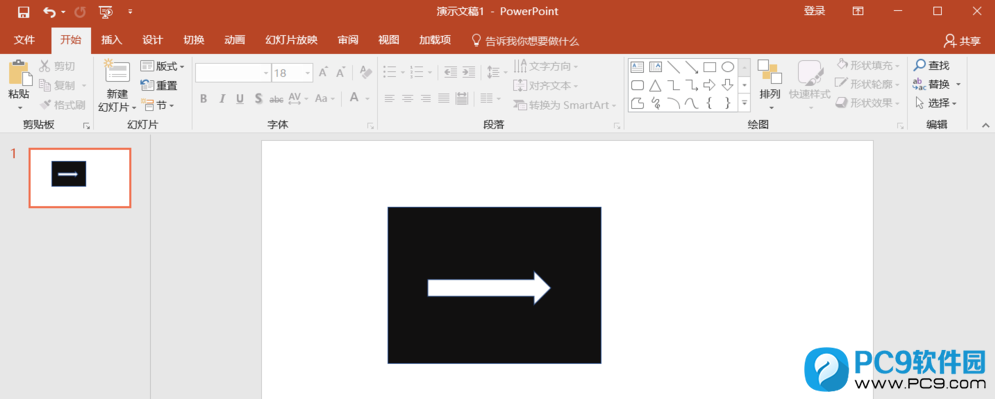Select the down arrow shape
The width and height of the screenshot is (995, 399).
(728, 85)
